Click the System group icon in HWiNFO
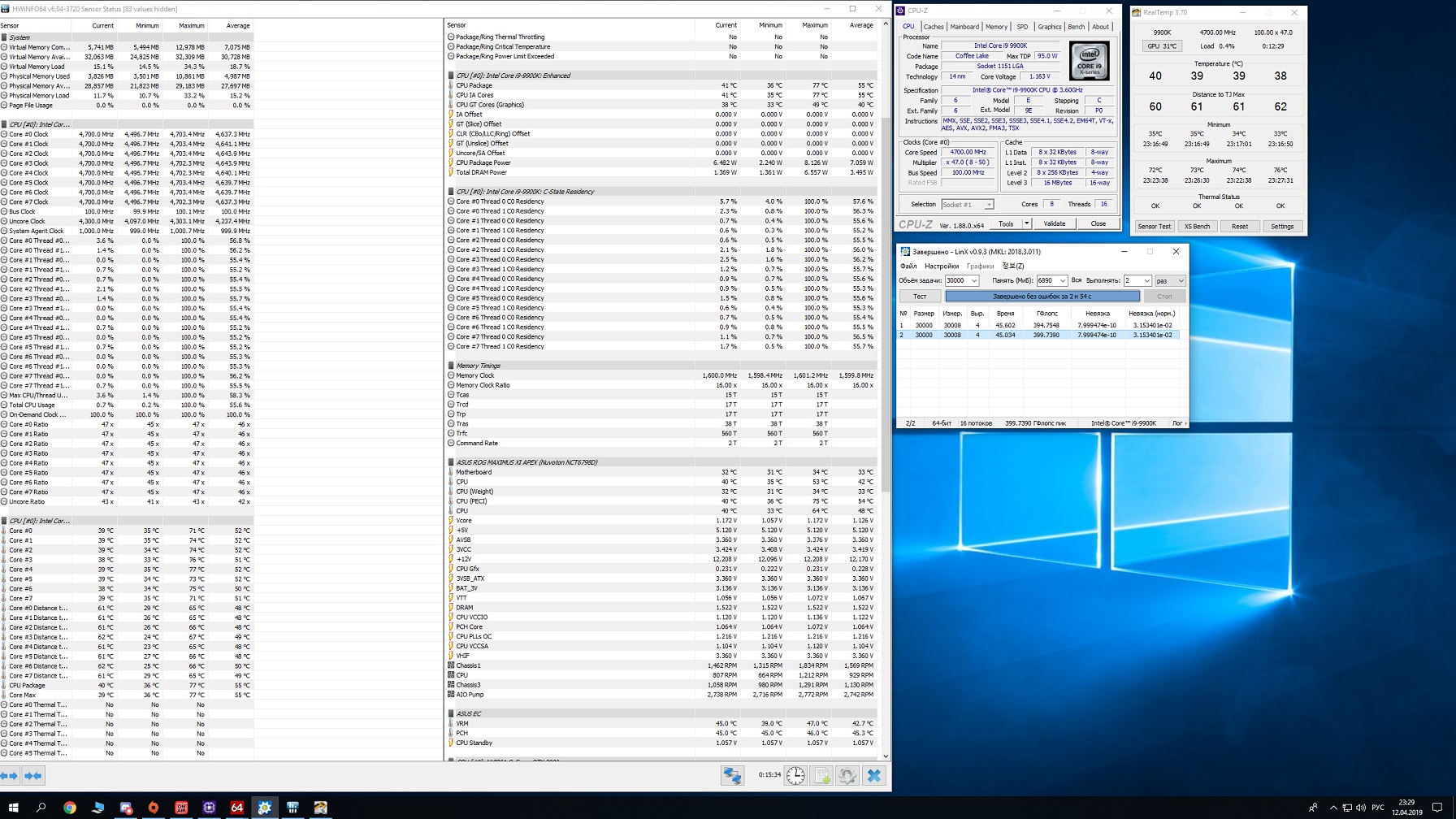 coord(4,37)
